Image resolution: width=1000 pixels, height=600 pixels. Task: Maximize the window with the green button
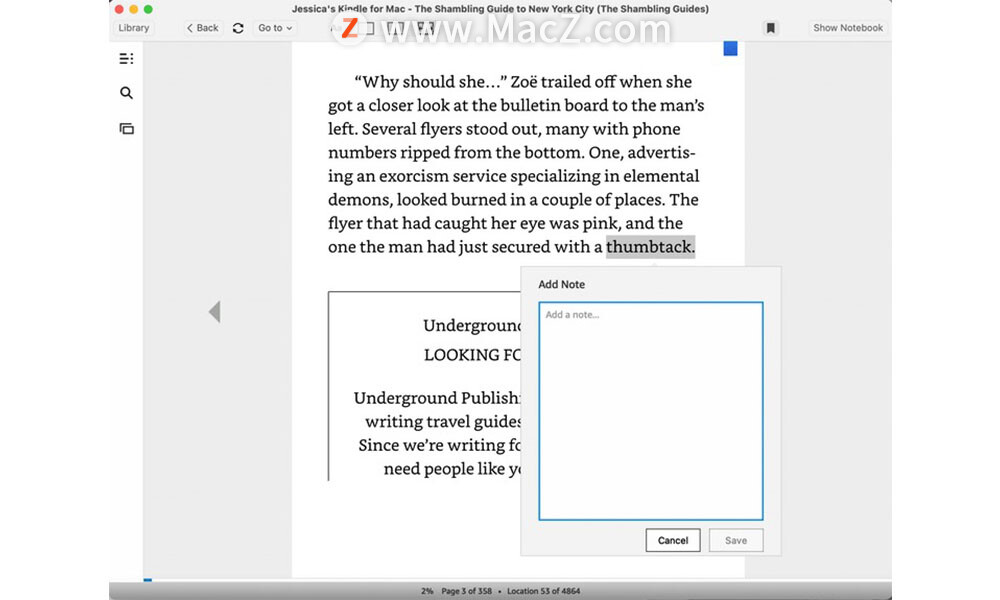(149, 9)
